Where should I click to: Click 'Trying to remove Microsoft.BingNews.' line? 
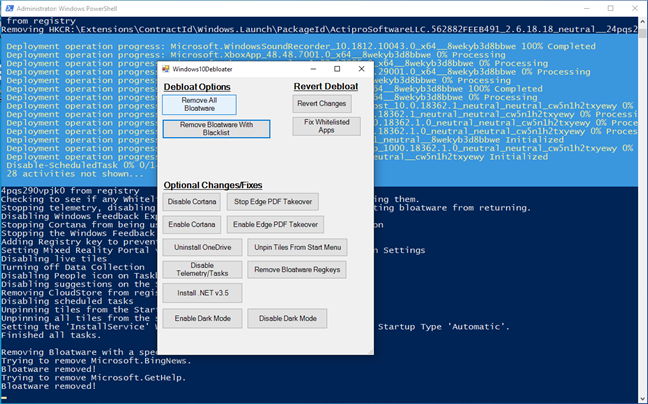click(x=96, y=361)
